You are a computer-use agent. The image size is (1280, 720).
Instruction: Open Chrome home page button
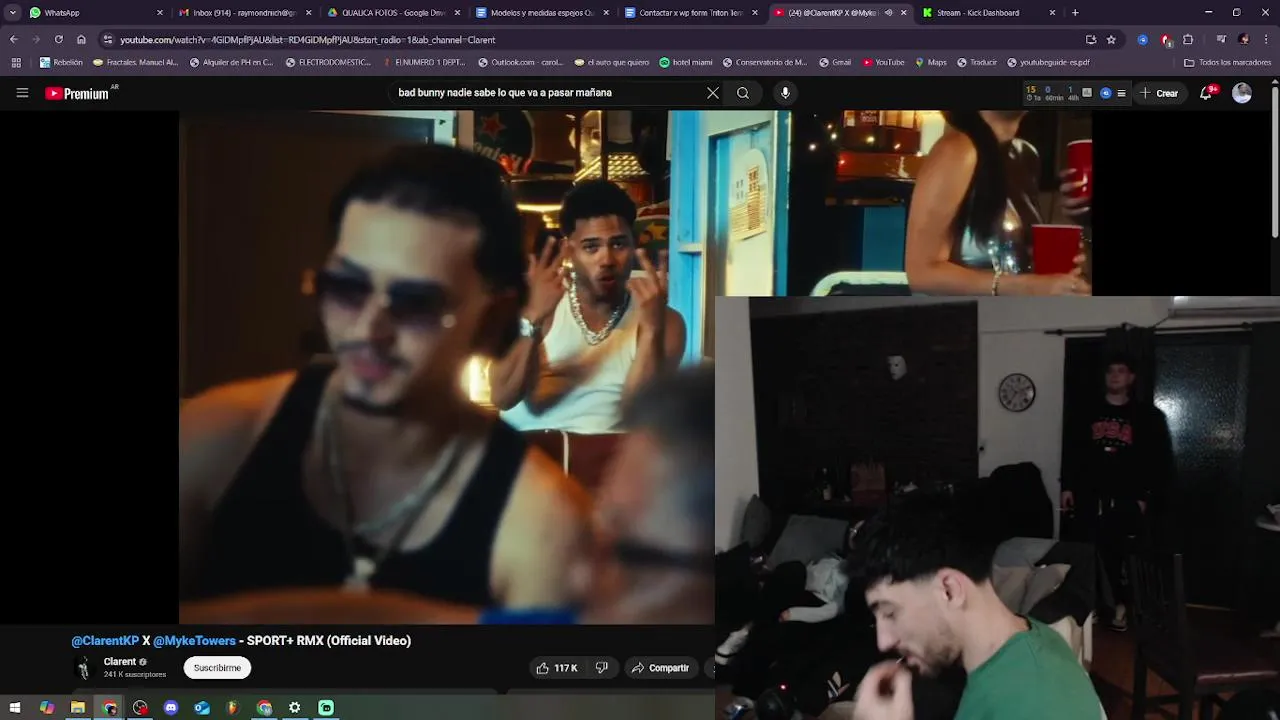pyautogui.click(x=81, y=40)
